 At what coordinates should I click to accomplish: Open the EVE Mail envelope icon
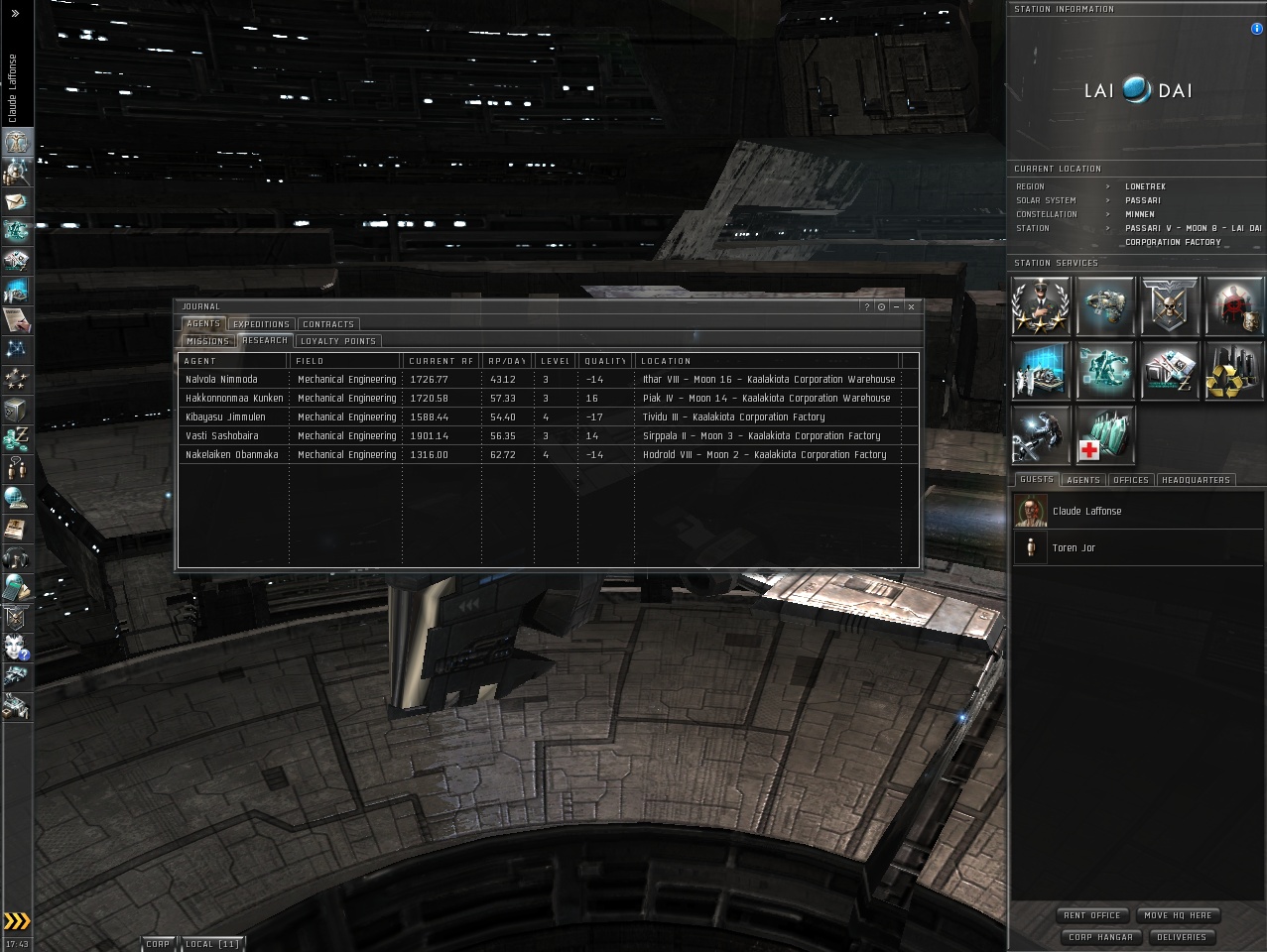pyautogui.click(x=17, y=201)
